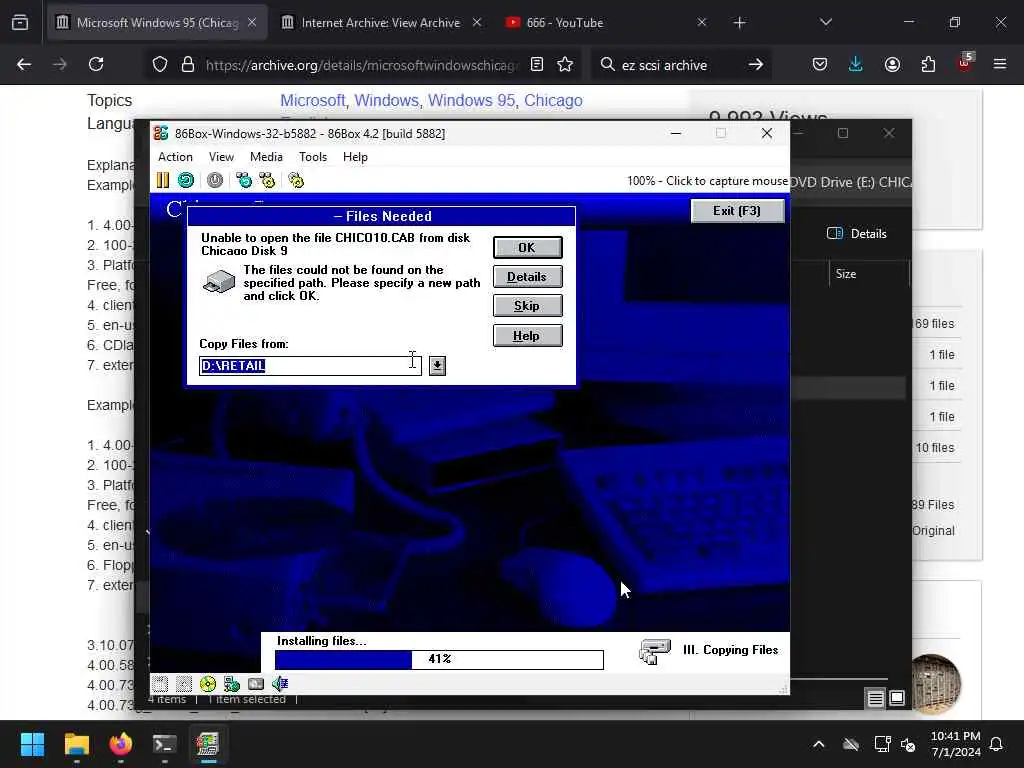Click the second floppy drive status icon
The width and height of the screenshot is (1024, 768).
point(184,684)
